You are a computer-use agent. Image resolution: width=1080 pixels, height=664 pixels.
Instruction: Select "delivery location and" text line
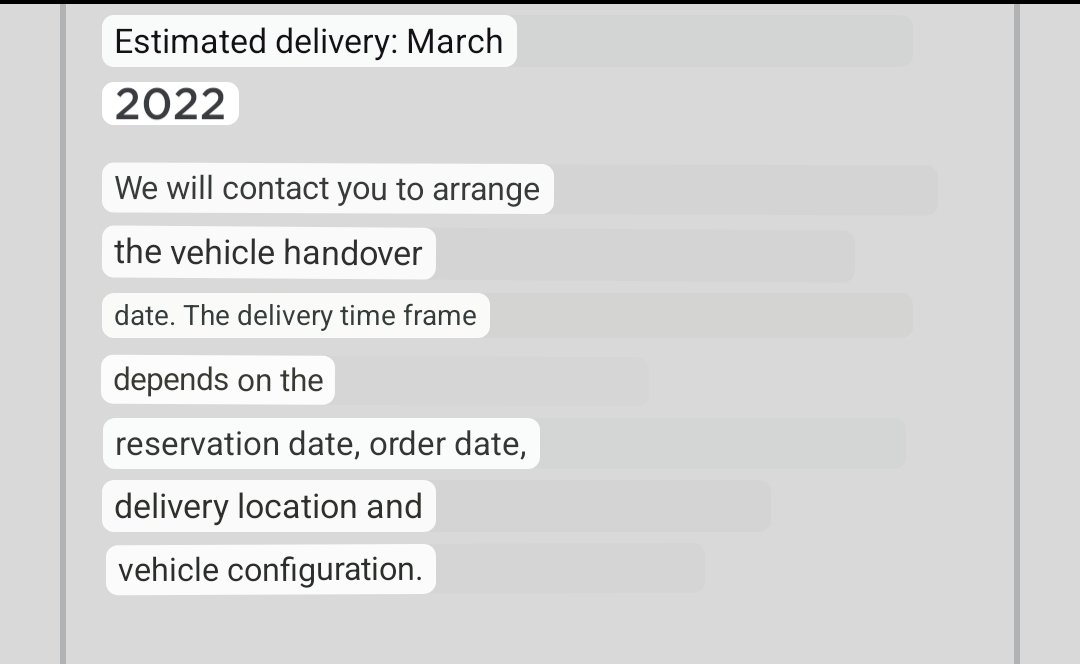click(x=268, y=506)
